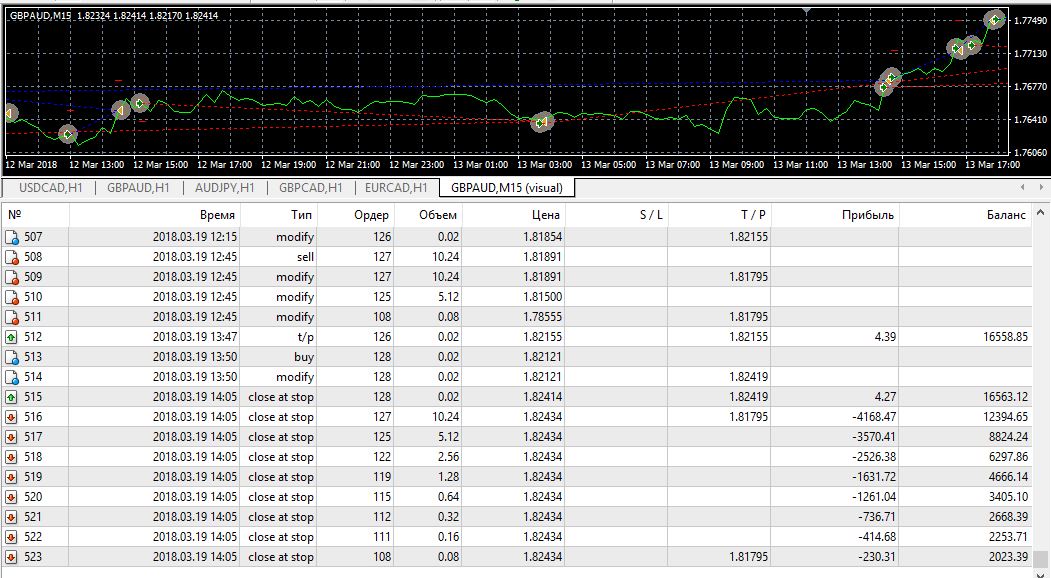Sort by the Прибыль column header
The width and height of the screenshot is (1051, 578).
click(834, 215)
